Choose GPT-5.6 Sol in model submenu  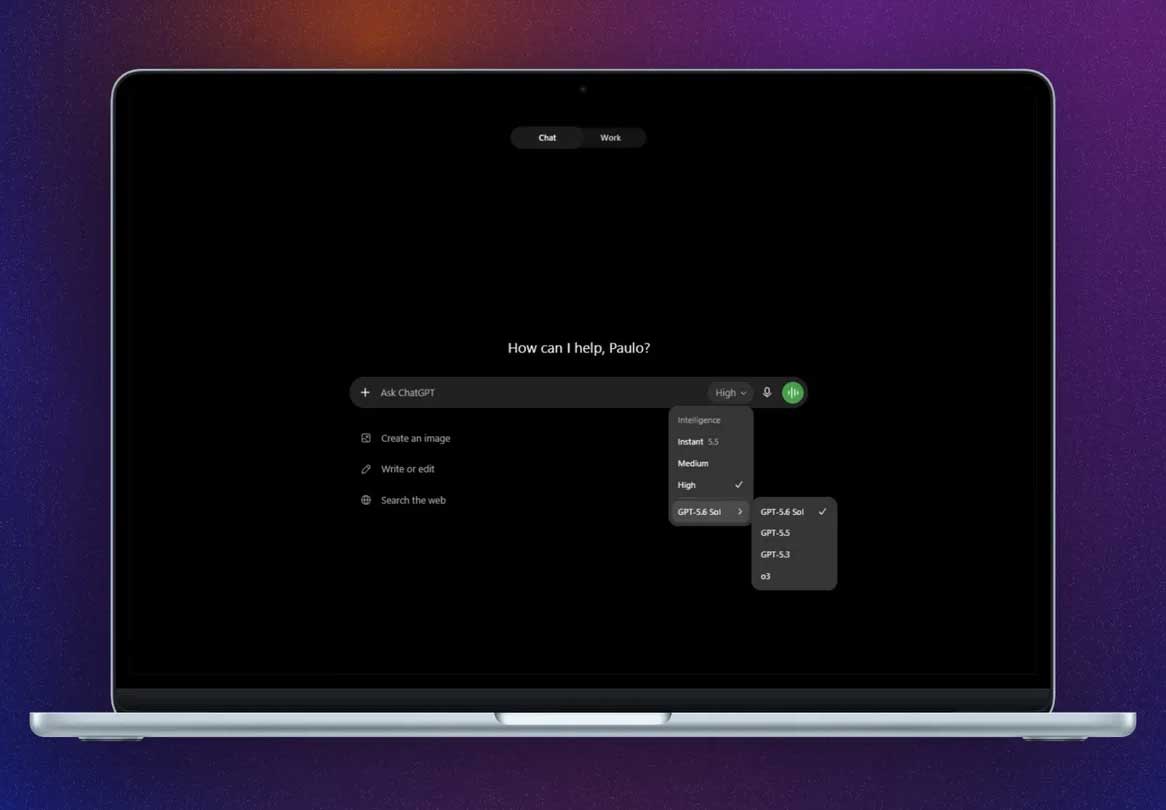coord(793,512)
